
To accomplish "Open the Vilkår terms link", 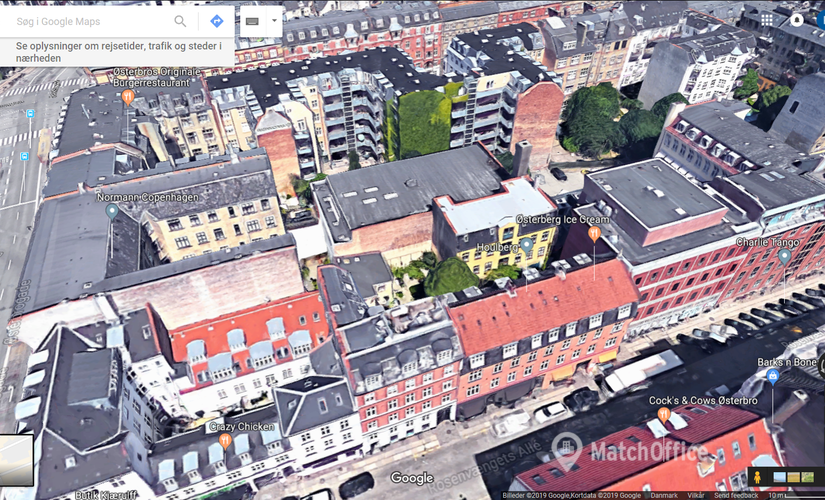I will (x=695, y=496).
